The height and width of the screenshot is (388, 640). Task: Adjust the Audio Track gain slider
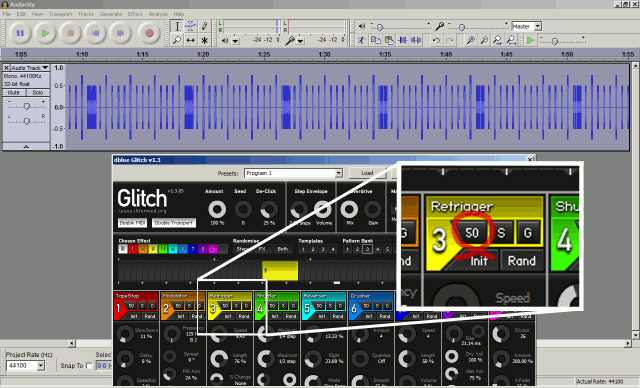27,106
